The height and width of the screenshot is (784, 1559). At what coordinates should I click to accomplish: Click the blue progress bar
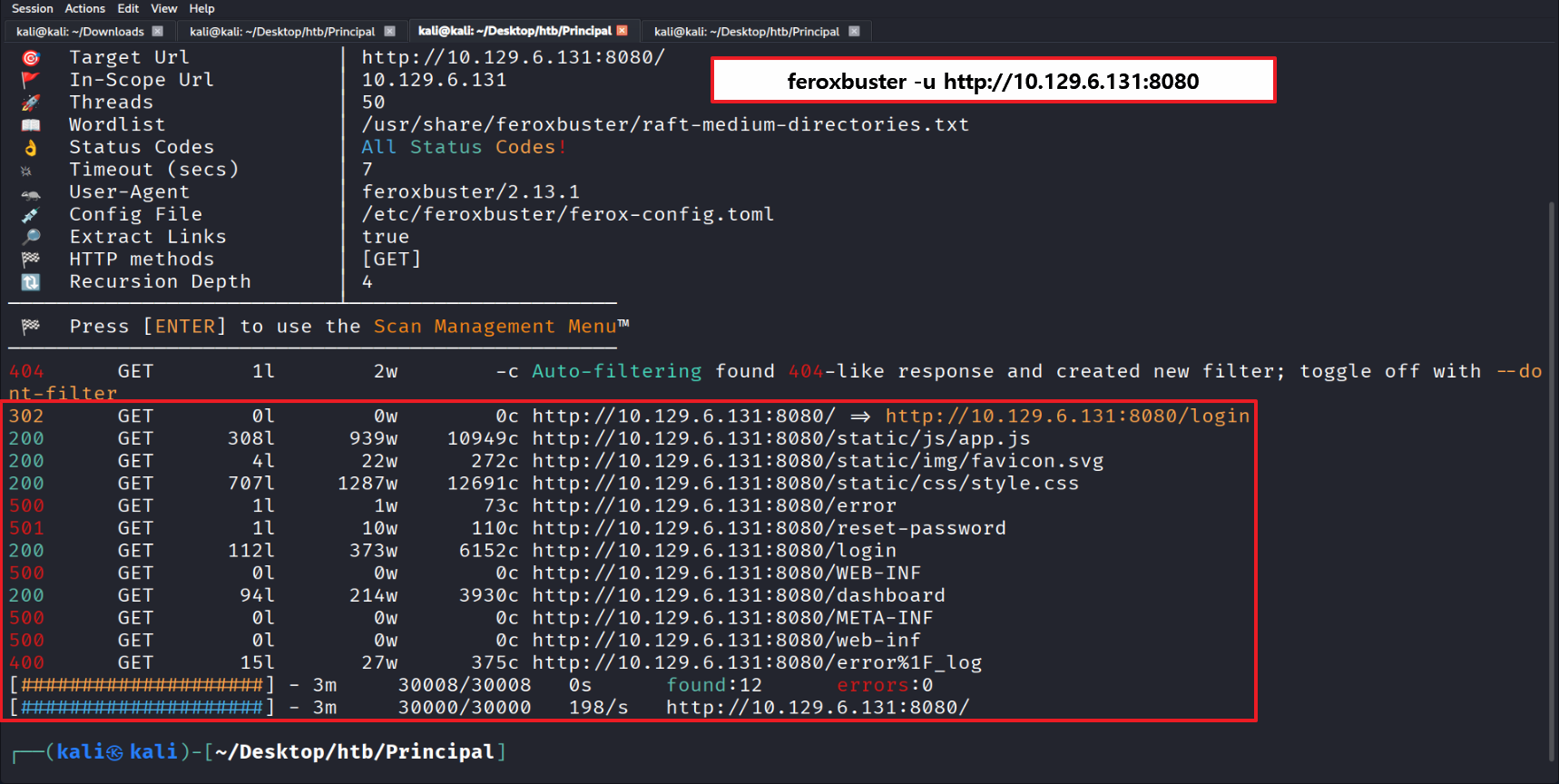coord(142,708)
